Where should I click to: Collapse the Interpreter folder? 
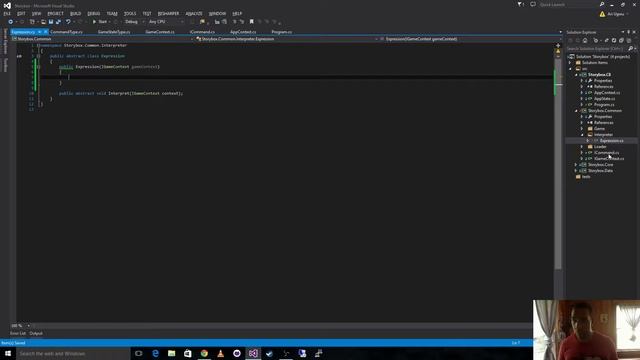point(582,135)
